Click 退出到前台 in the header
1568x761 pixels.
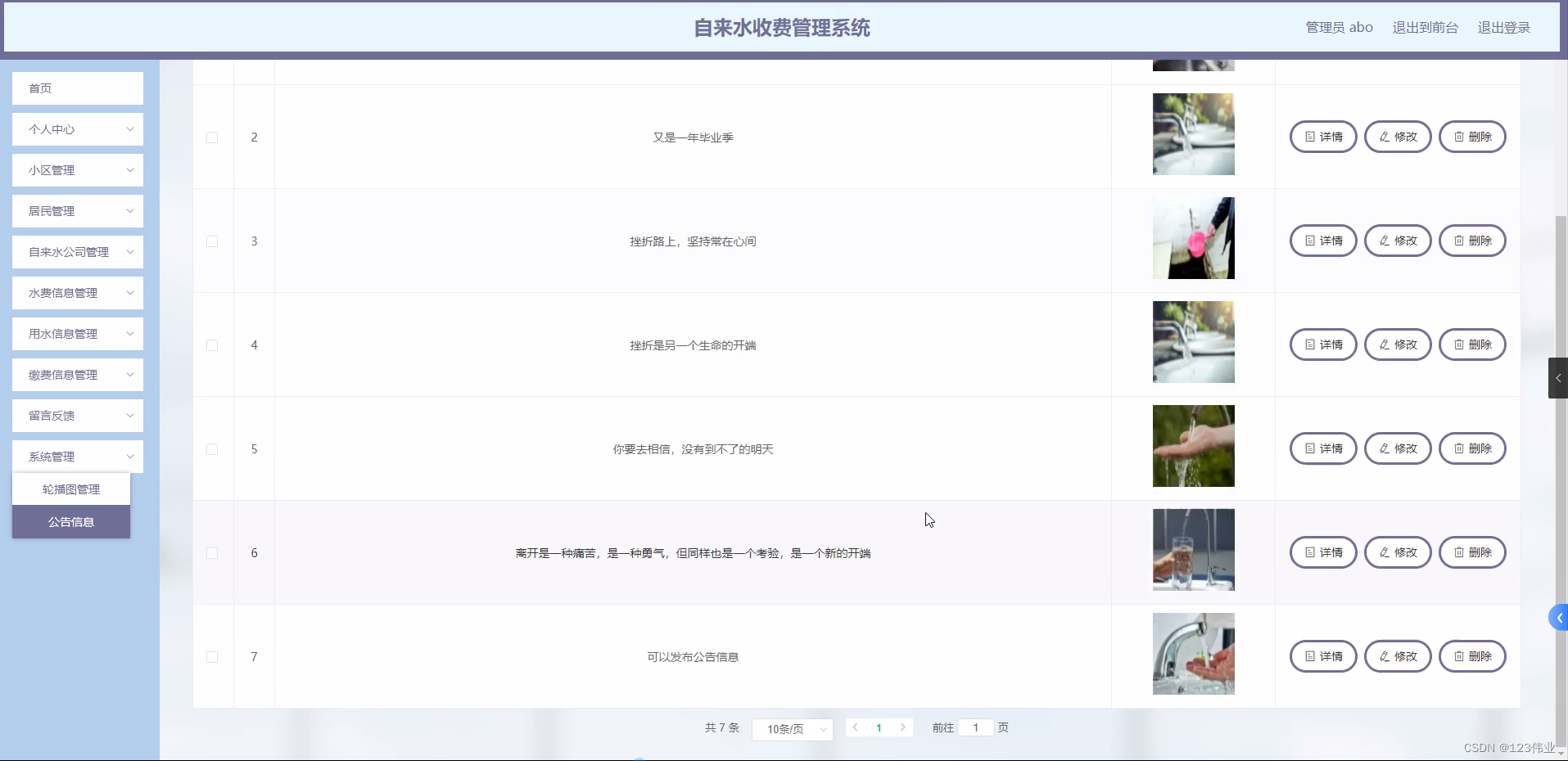1425,27
